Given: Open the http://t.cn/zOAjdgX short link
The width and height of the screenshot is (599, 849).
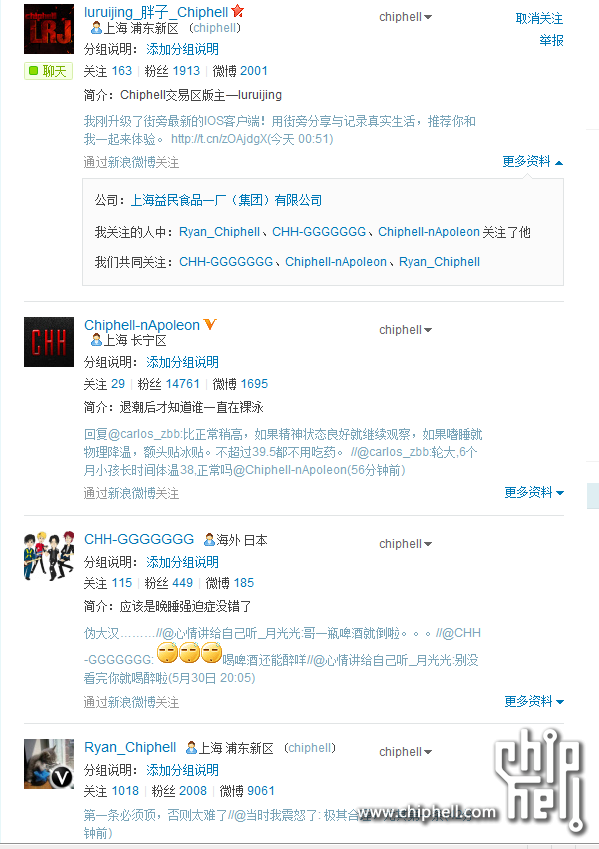Looking at the screenshot, I should (x=219, y=139).
